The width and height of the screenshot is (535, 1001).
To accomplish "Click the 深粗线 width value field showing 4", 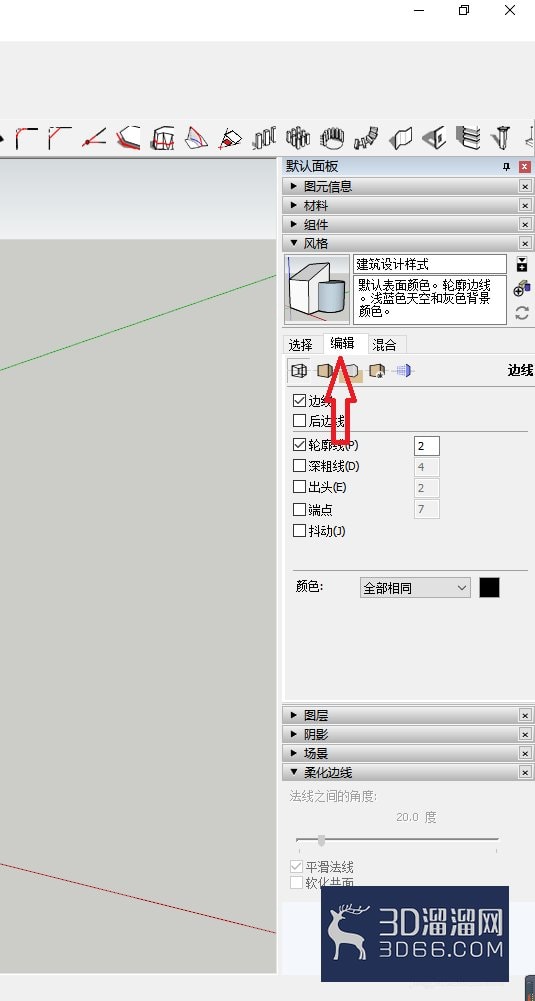I will (x=426, y=467).
